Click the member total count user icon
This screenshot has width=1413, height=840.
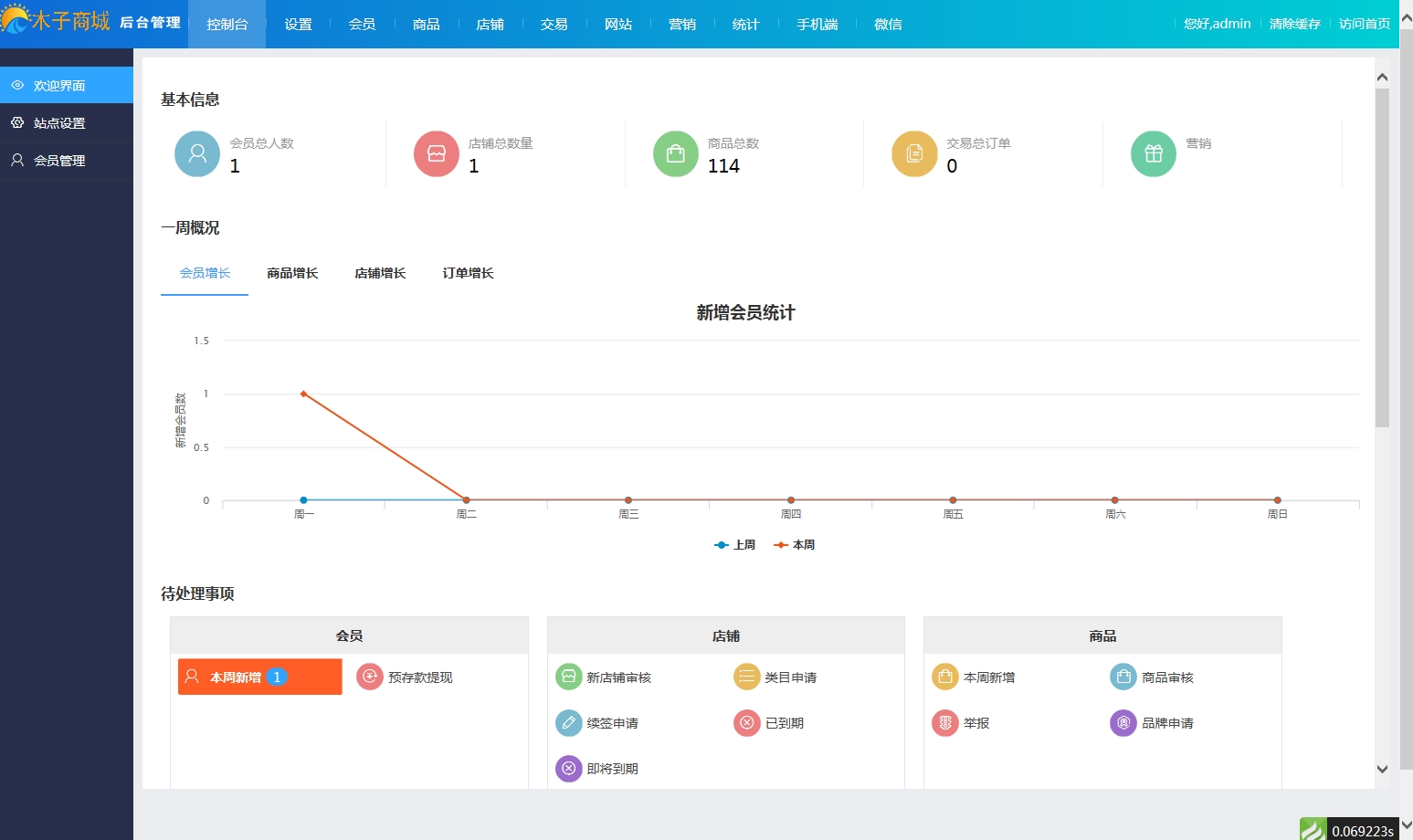197,154
